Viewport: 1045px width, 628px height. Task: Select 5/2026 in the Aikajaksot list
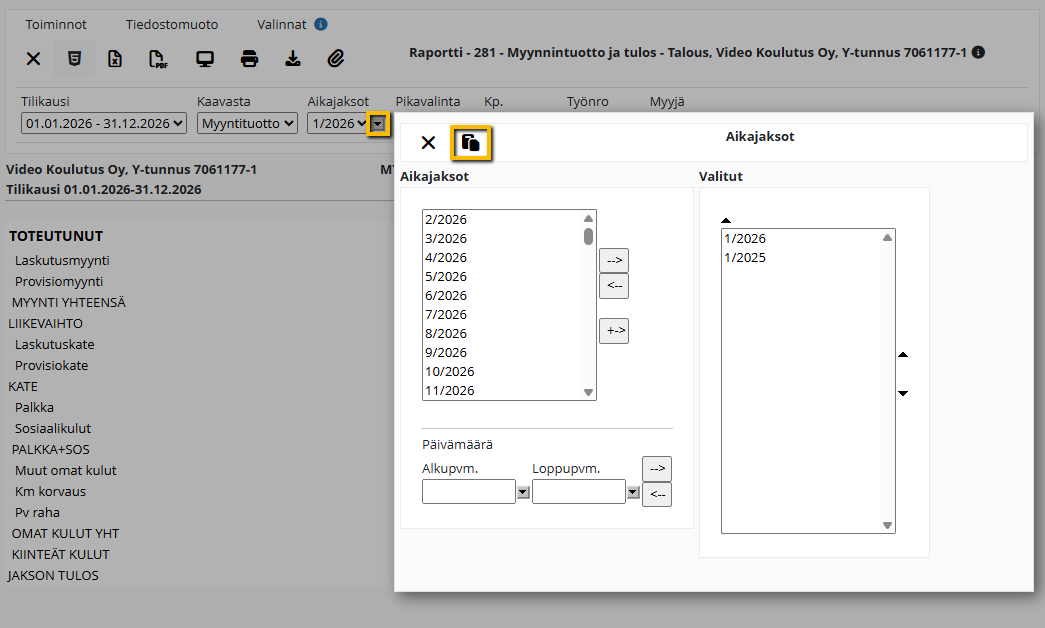tap(503, 276)
